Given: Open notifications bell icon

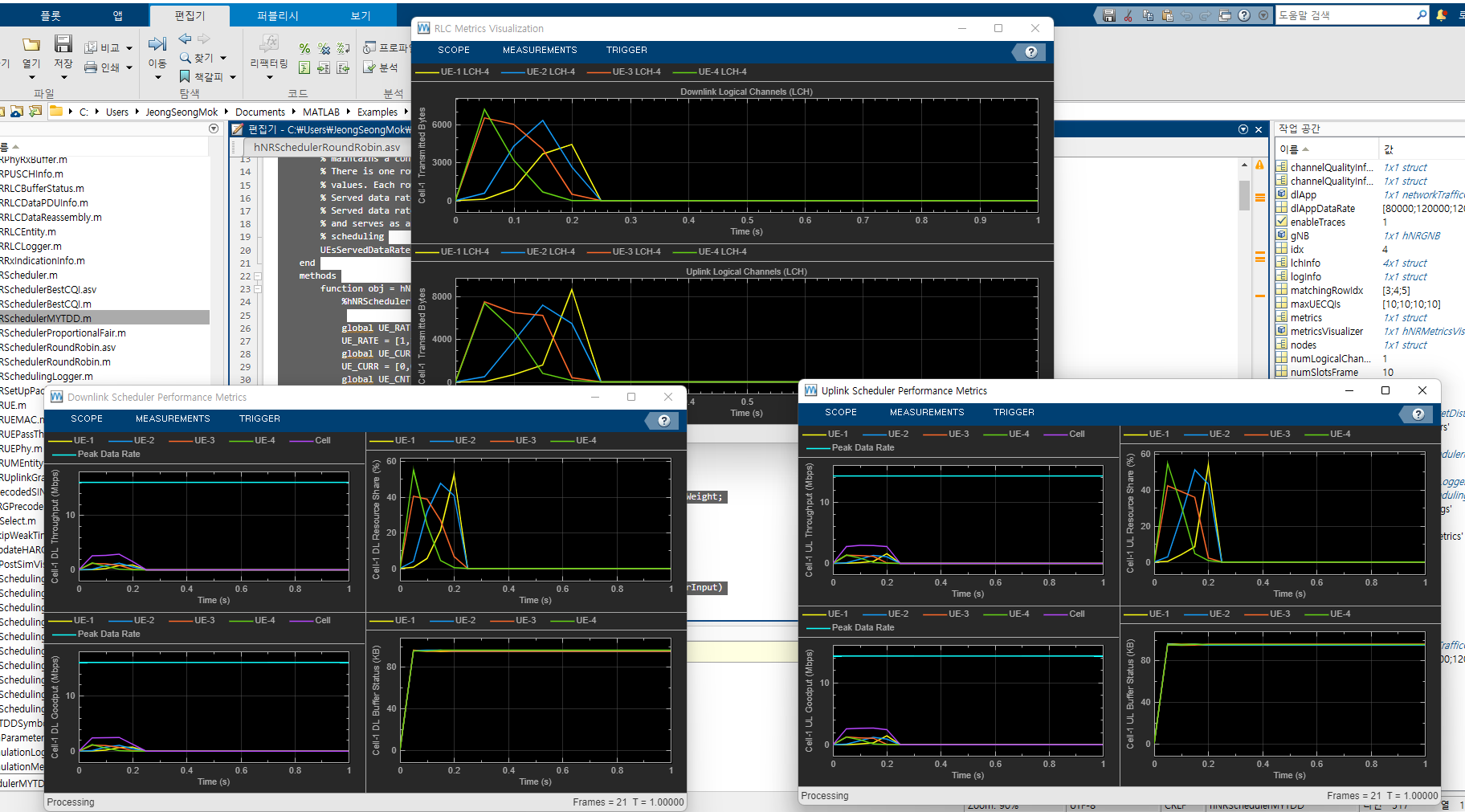Looking at the screenshot, I should point(1442,14).
